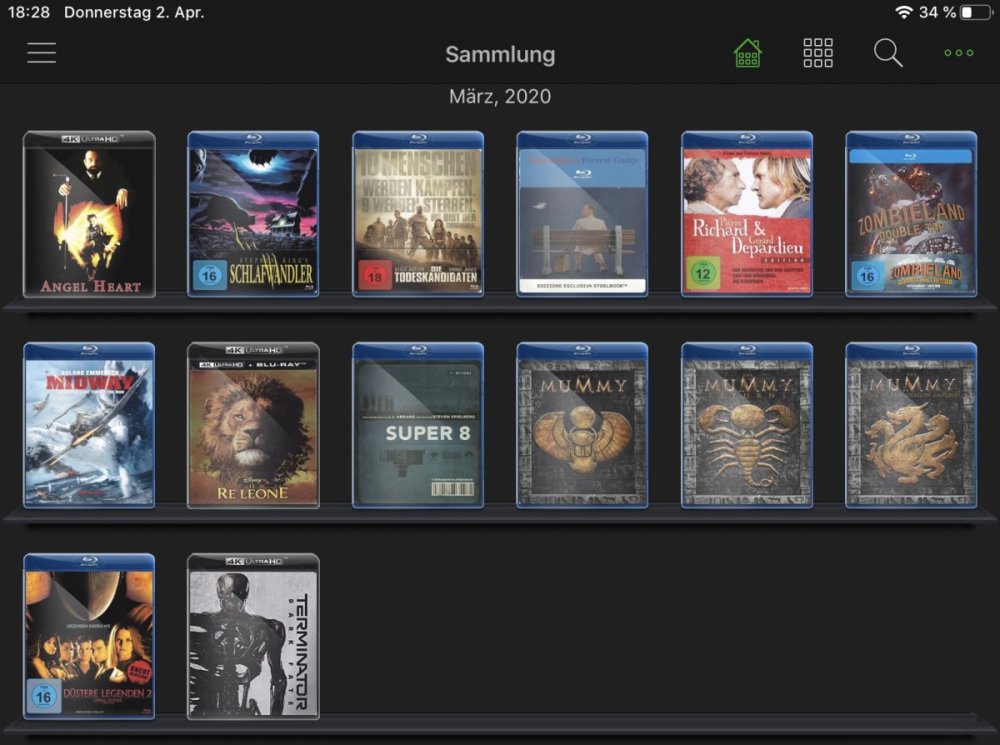Tap the Wi-Fi status icon

903,12
